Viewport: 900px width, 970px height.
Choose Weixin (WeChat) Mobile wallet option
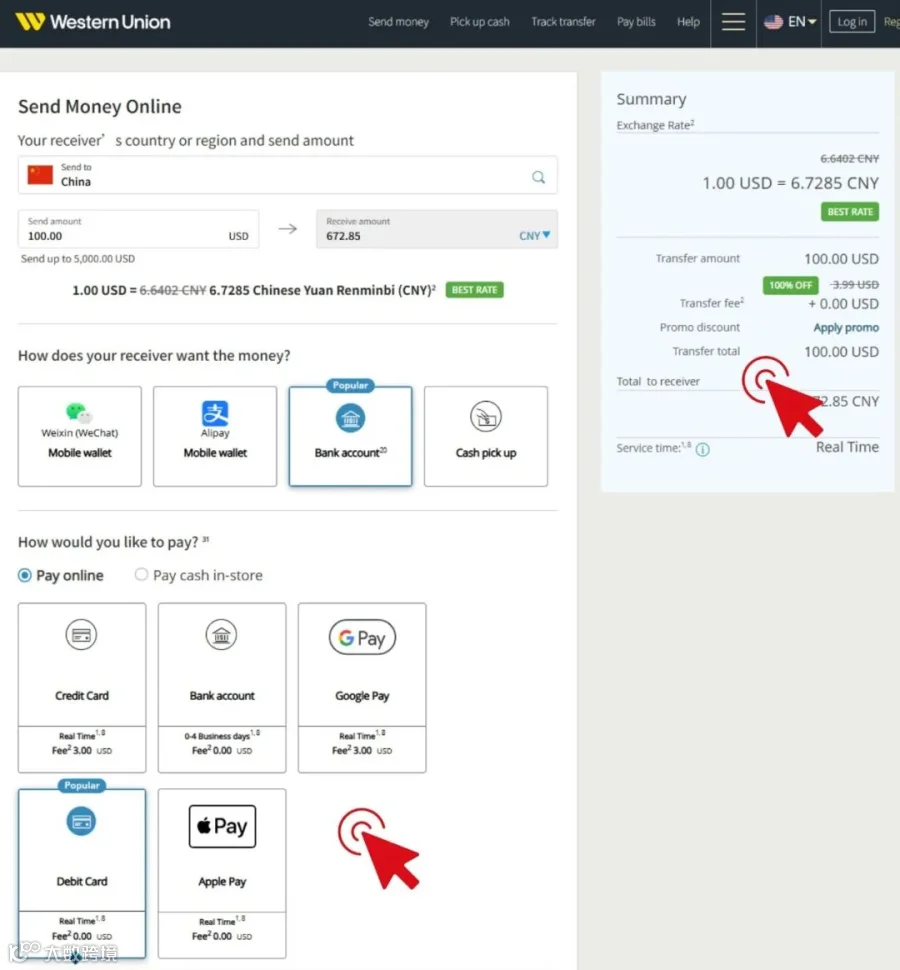coord(80,436)
